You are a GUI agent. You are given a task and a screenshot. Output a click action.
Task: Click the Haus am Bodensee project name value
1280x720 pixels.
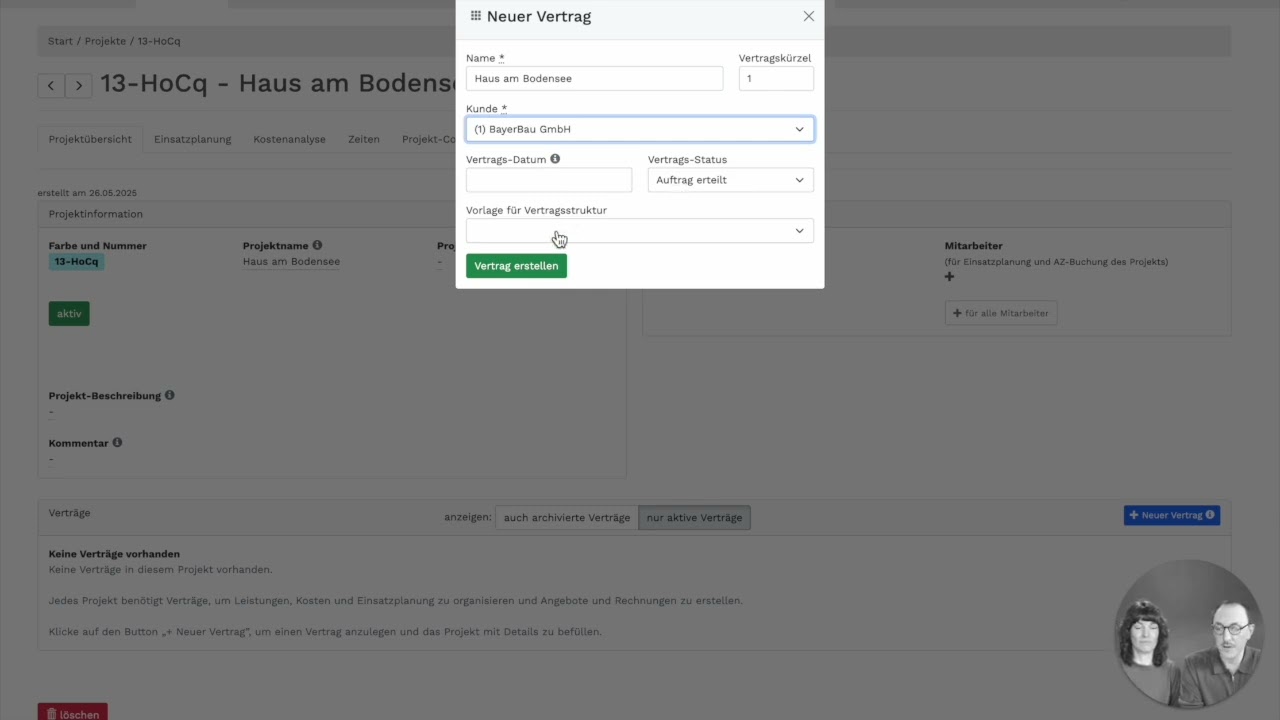click(291, 262)
